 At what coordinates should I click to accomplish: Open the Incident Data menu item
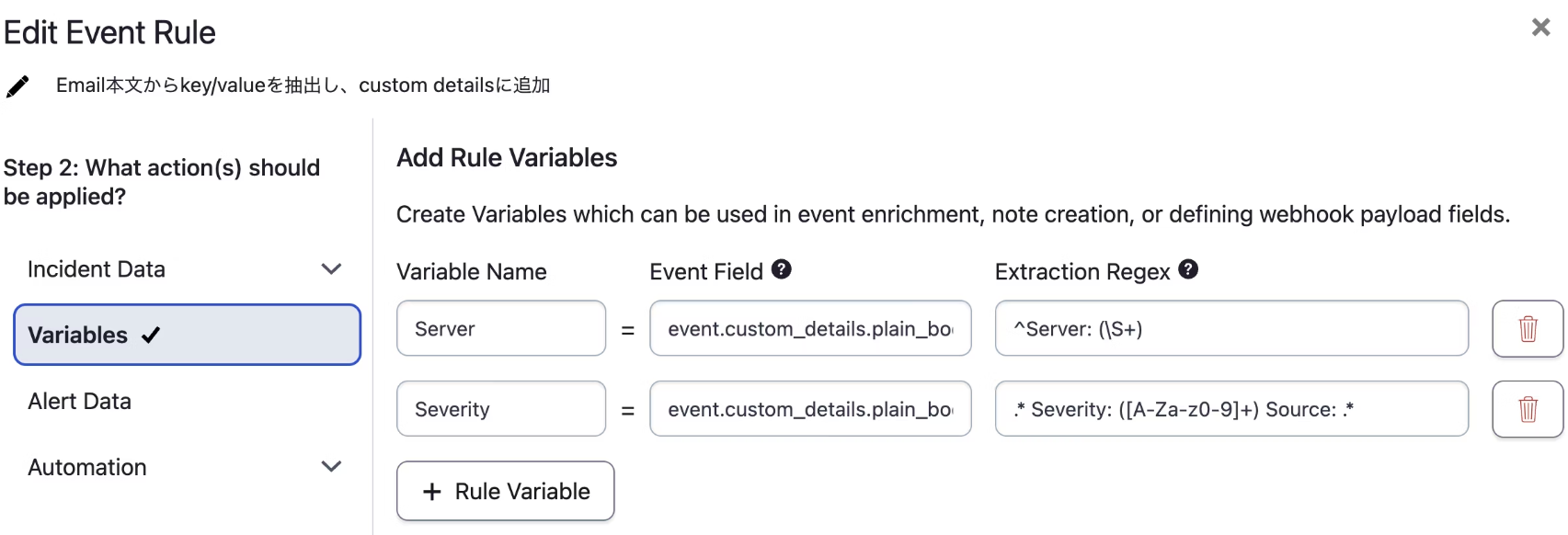click(x=97, y=269)
